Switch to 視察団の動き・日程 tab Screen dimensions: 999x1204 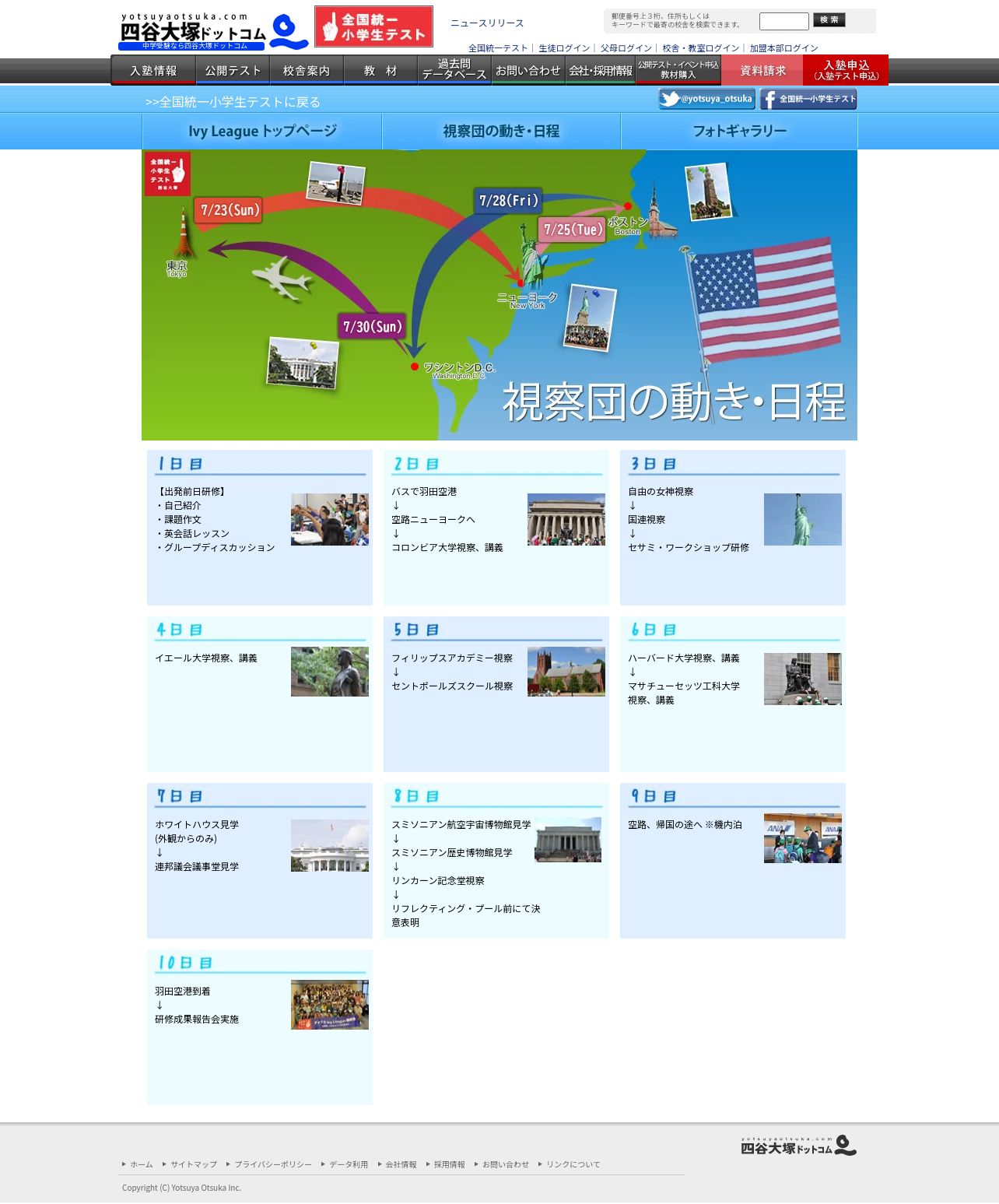pyautogui.click(x=501, y=131)
